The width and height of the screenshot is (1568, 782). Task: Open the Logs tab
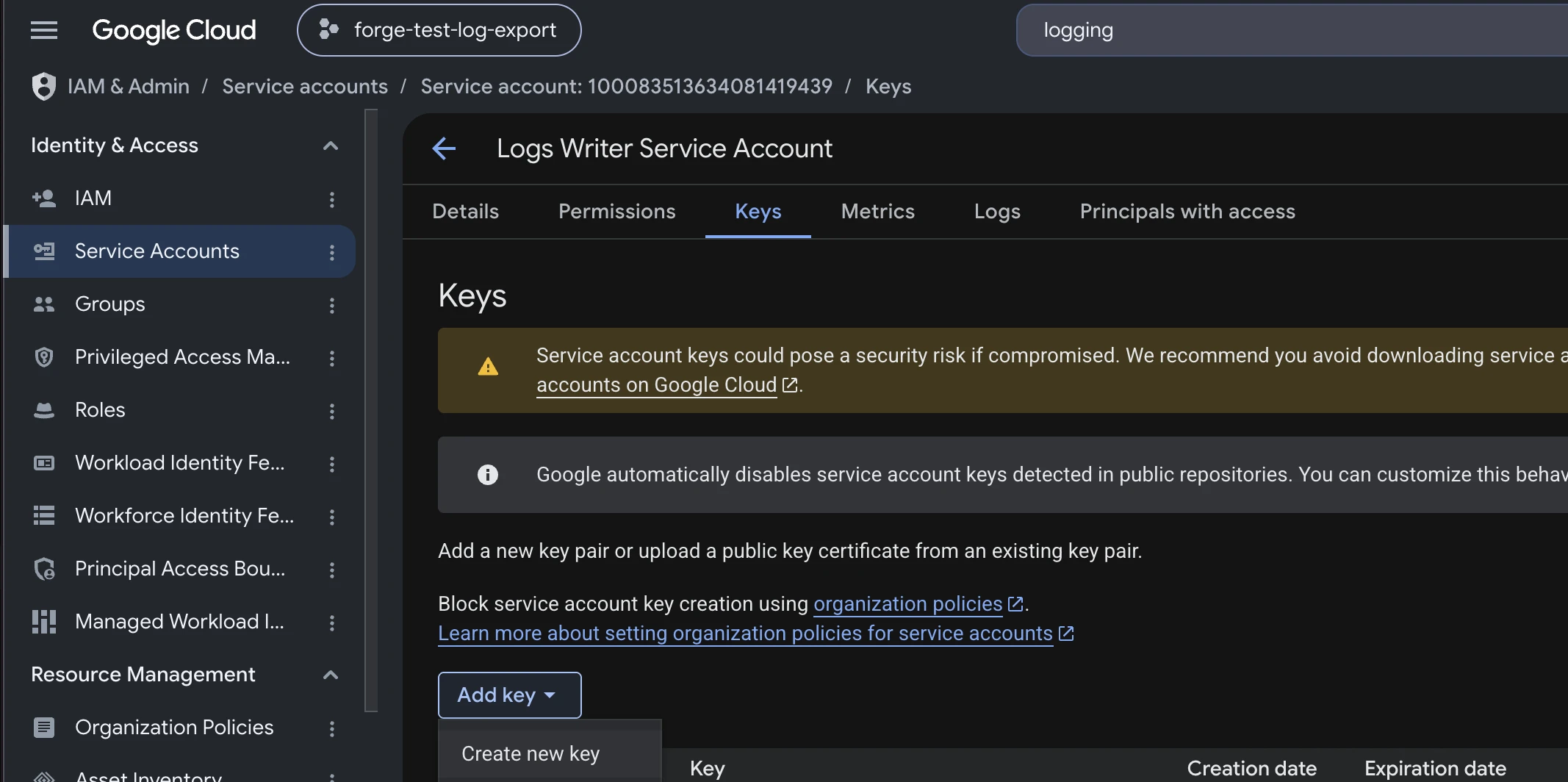point(997,212)
